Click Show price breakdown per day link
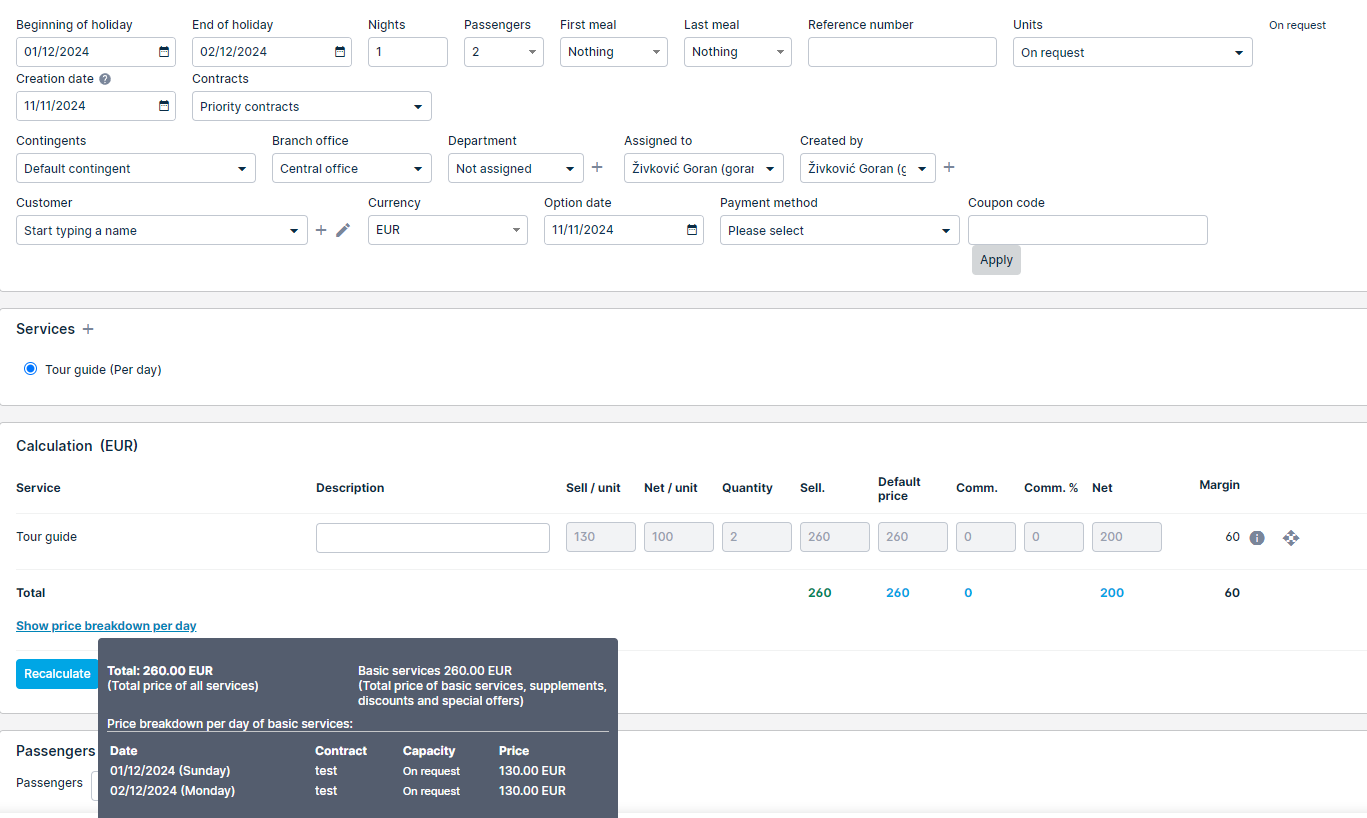Image resolution: width=1367 pixels, height=818 pixels. click(x=106, y=626)
